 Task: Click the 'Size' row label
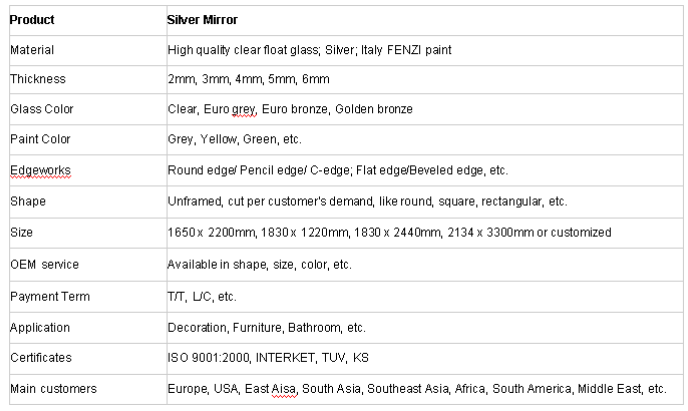(20, 232)
